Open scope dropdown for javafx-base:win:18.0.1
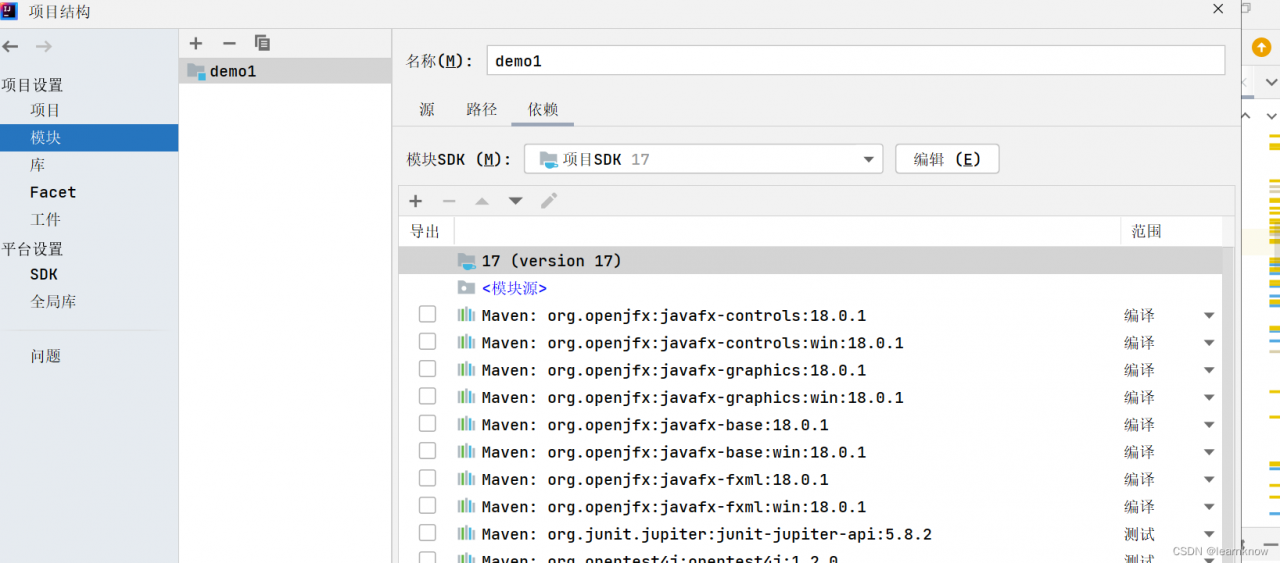Image resolution: width=1280 pixels, height=563 pixels. tap(1209, 453)
